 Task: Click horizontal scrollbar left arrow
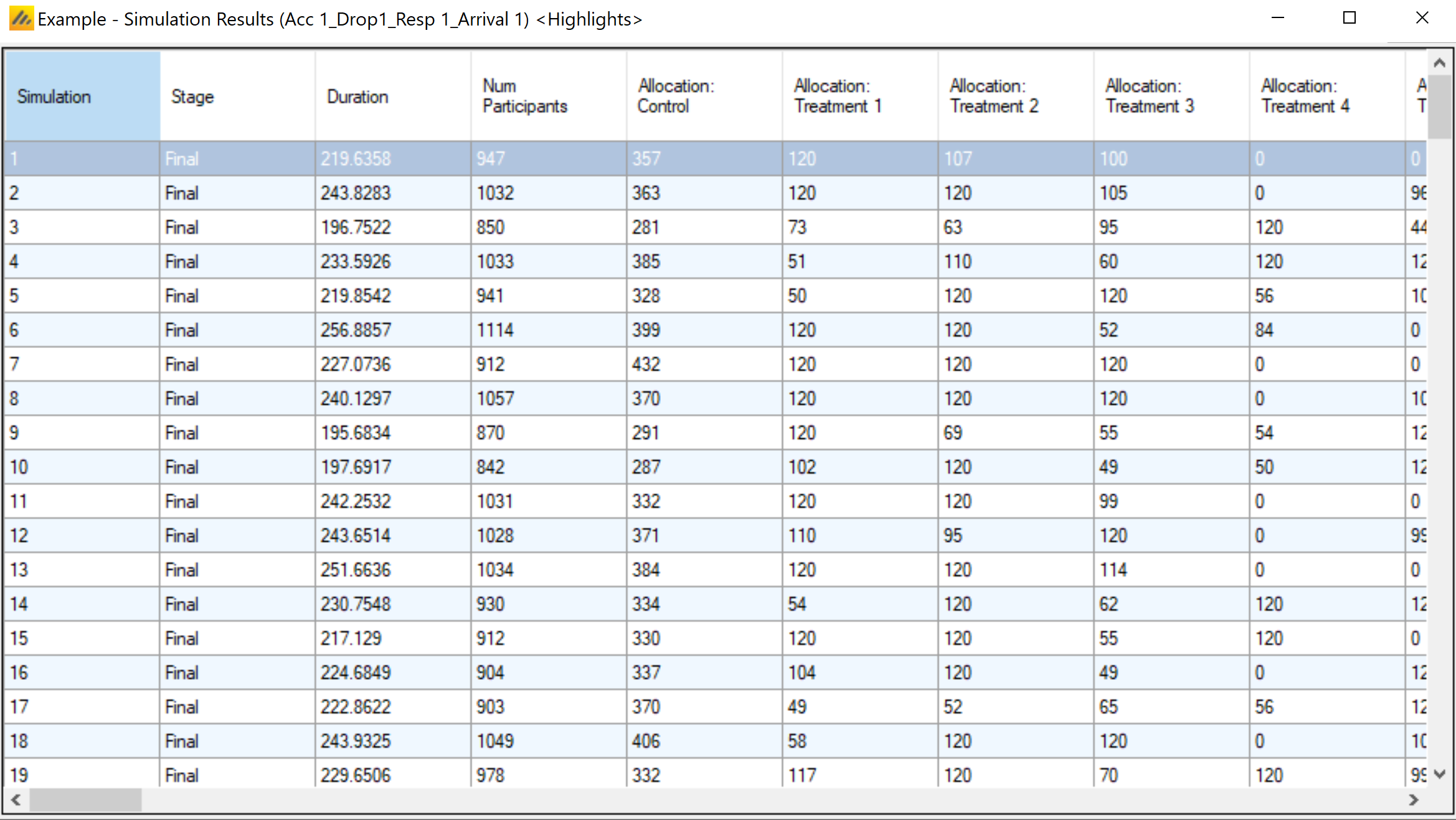(x=16, y=800)
